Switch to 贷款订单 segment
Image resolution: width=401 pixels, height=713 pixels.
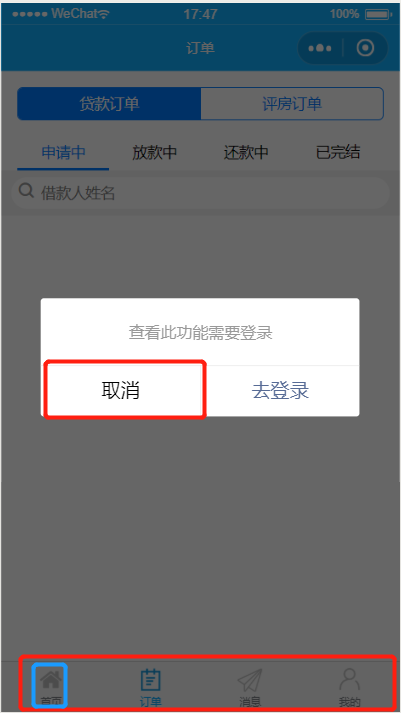click(109, 104)
